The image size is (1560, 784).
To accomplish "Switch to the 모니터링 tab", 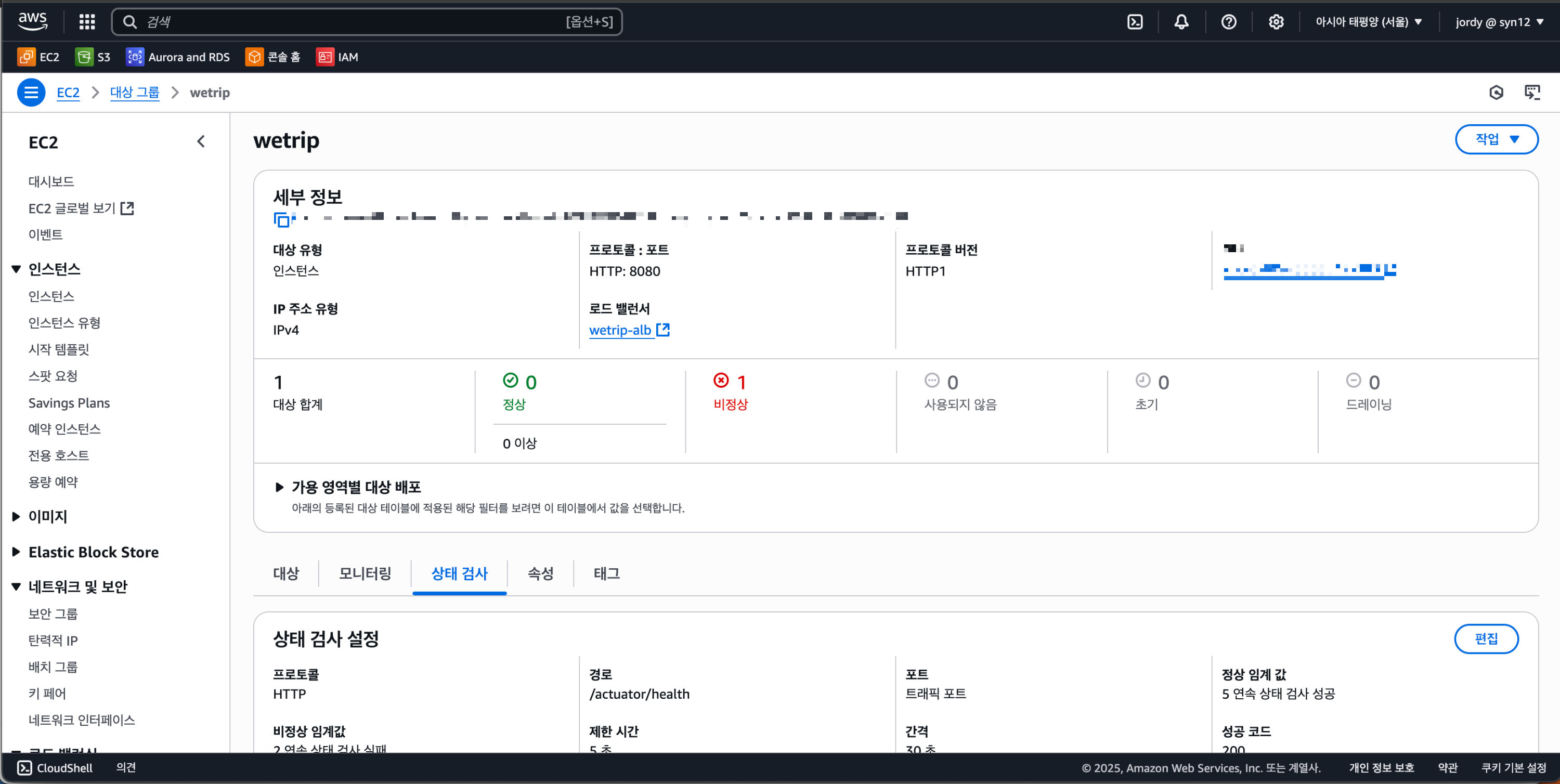I will click(x=365, y=573).
